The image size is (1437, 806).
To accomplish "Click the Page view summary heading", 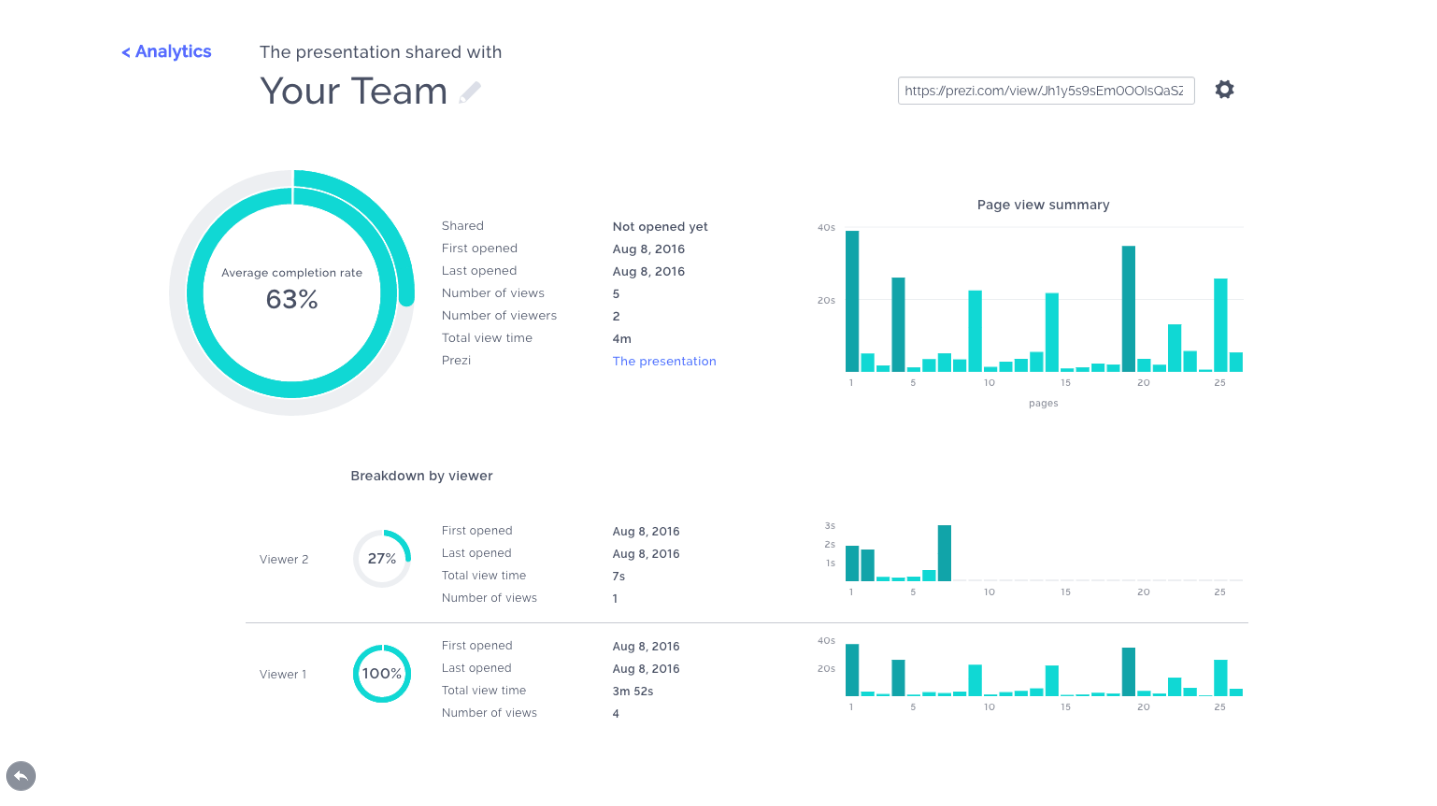I will 1043,205.
